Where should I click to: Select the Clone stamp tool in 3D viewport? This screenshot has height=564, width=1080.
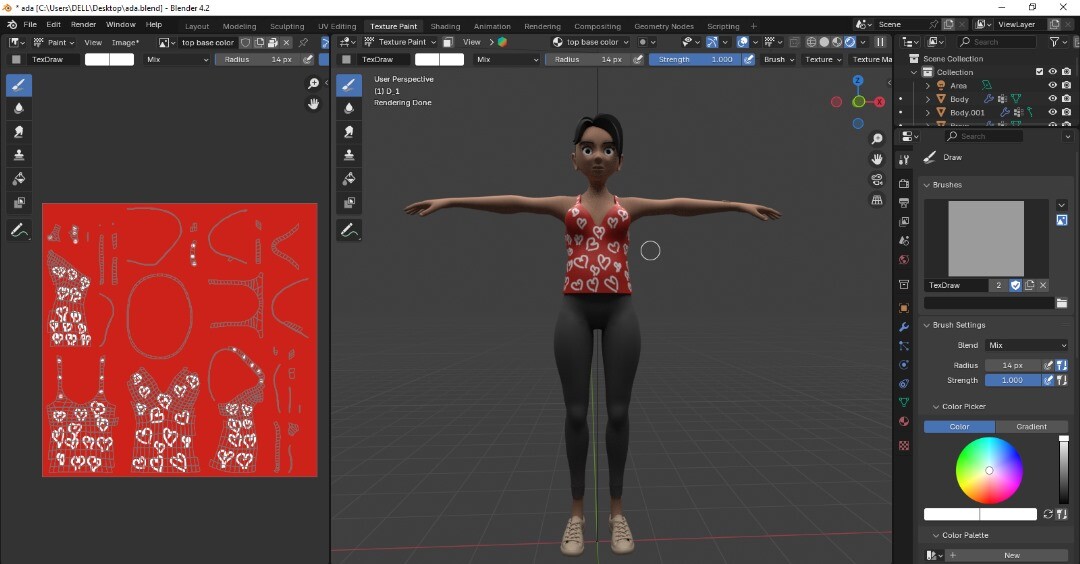[349, 155]
